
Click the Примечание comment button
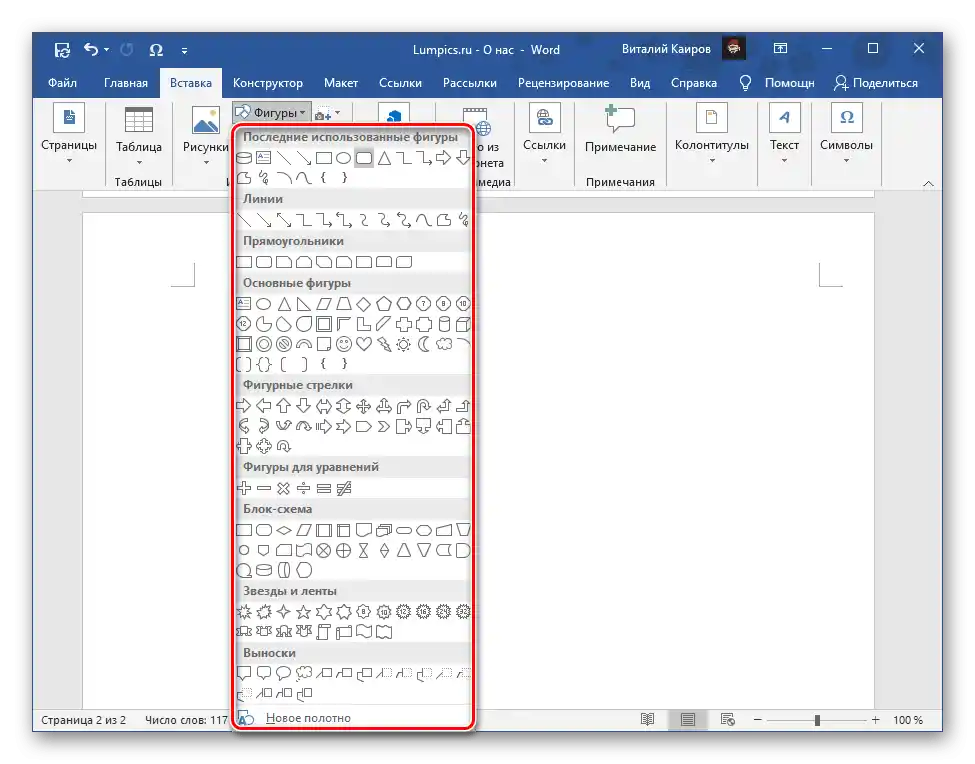[x=620, y=129]
